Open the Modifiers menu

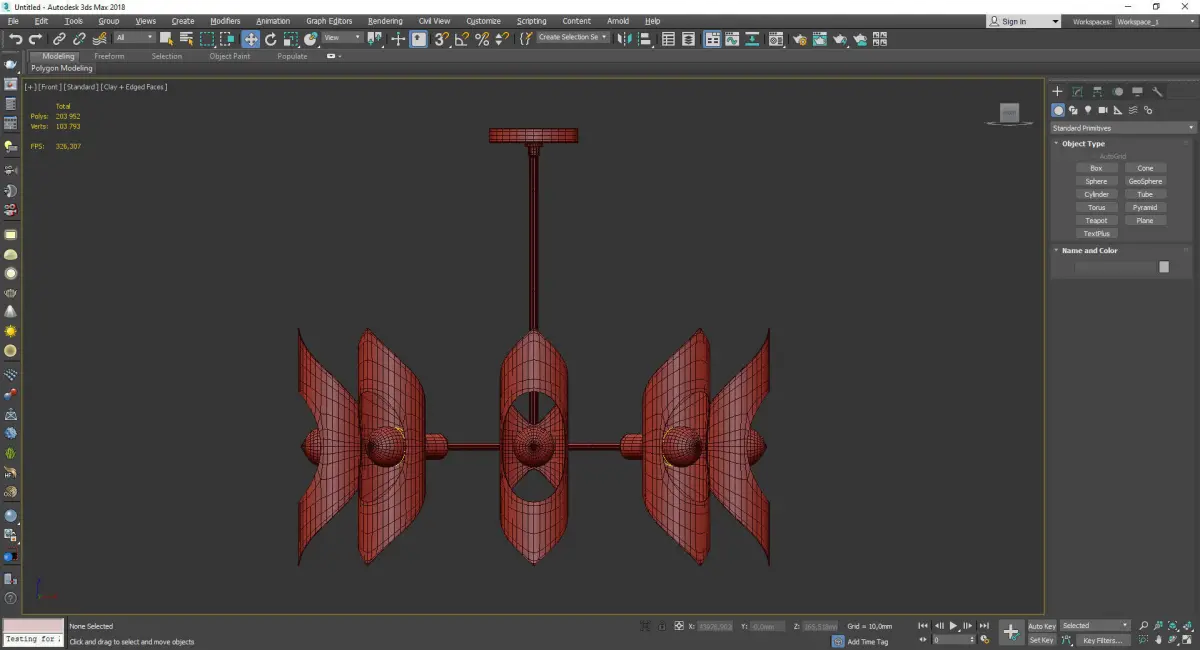(x=225, y=21)
